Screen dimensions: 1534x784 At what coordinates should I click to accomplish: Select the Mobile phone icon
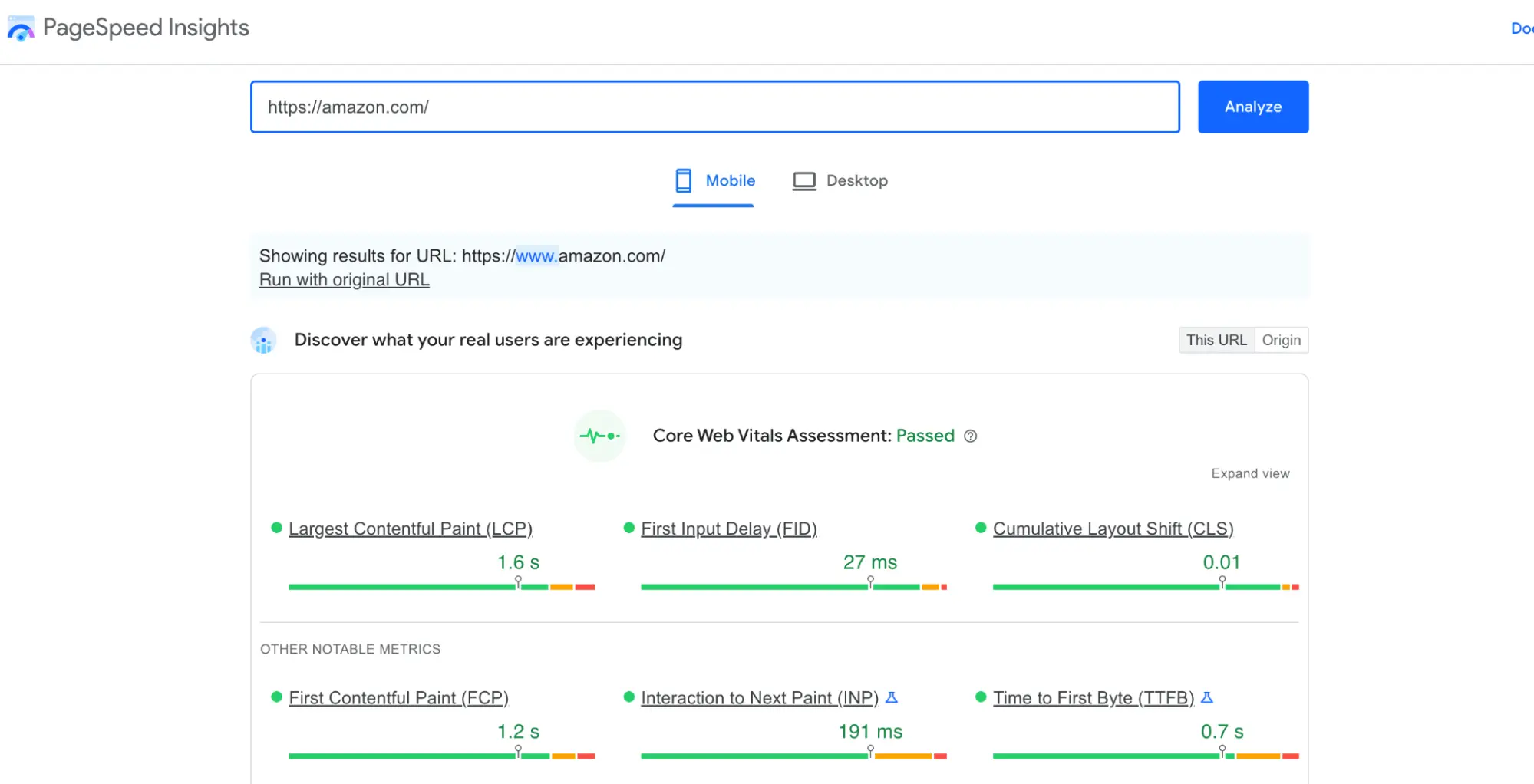click(x=683, y=180)
